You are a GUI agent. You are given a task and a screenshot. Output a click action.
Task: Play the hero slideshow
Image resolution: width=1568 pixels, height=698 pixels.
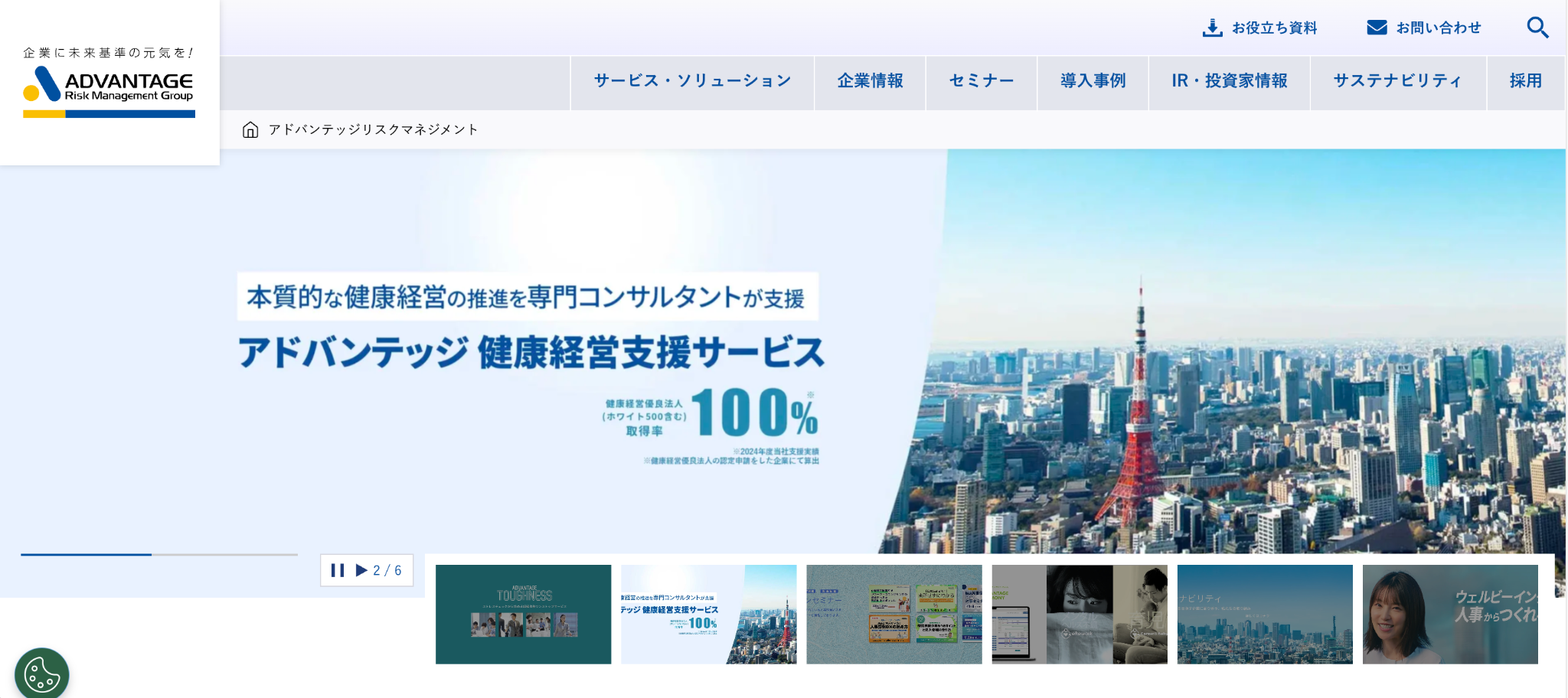361,570
